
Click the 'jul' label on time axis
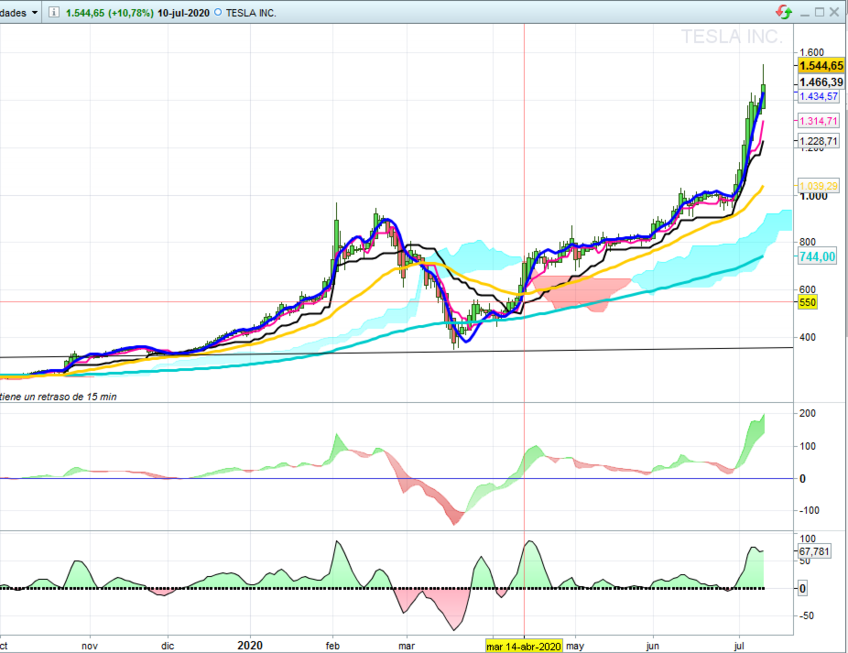tap(739, 646)
